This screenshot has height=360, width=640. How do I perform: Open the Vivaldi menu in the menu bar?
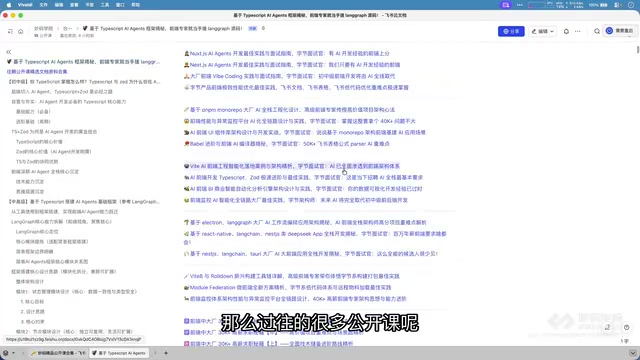[x=25, y=5]
